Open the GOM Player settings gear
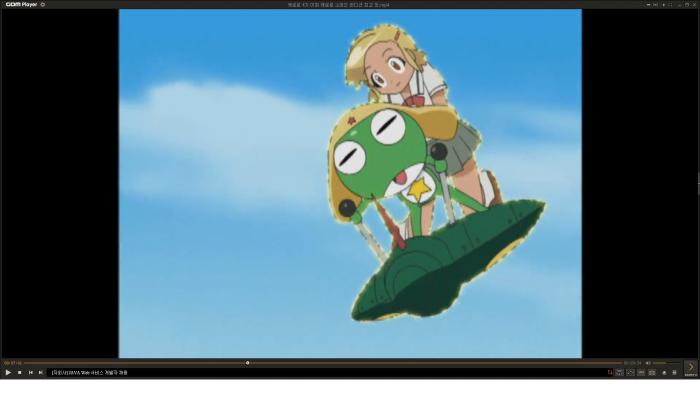This screenshot has width=700, height=394. [43, 4]
